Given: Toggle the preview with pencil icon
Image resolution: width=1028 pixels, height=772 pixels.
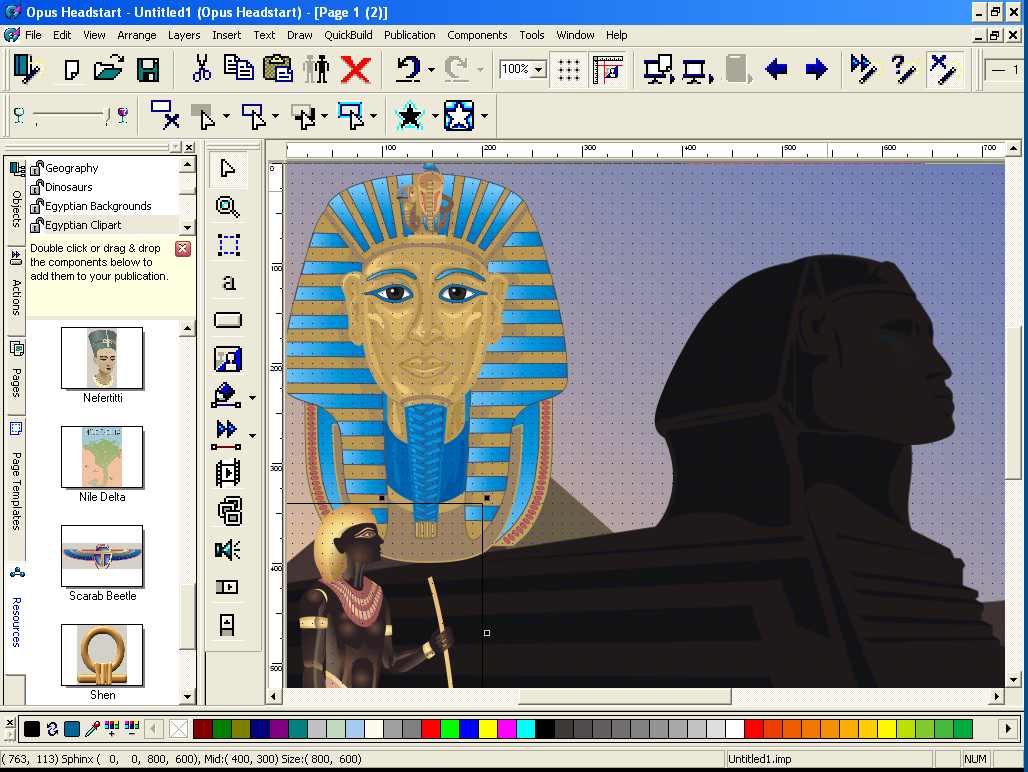Looking at the screenshot, I should [x=943, y=69].
